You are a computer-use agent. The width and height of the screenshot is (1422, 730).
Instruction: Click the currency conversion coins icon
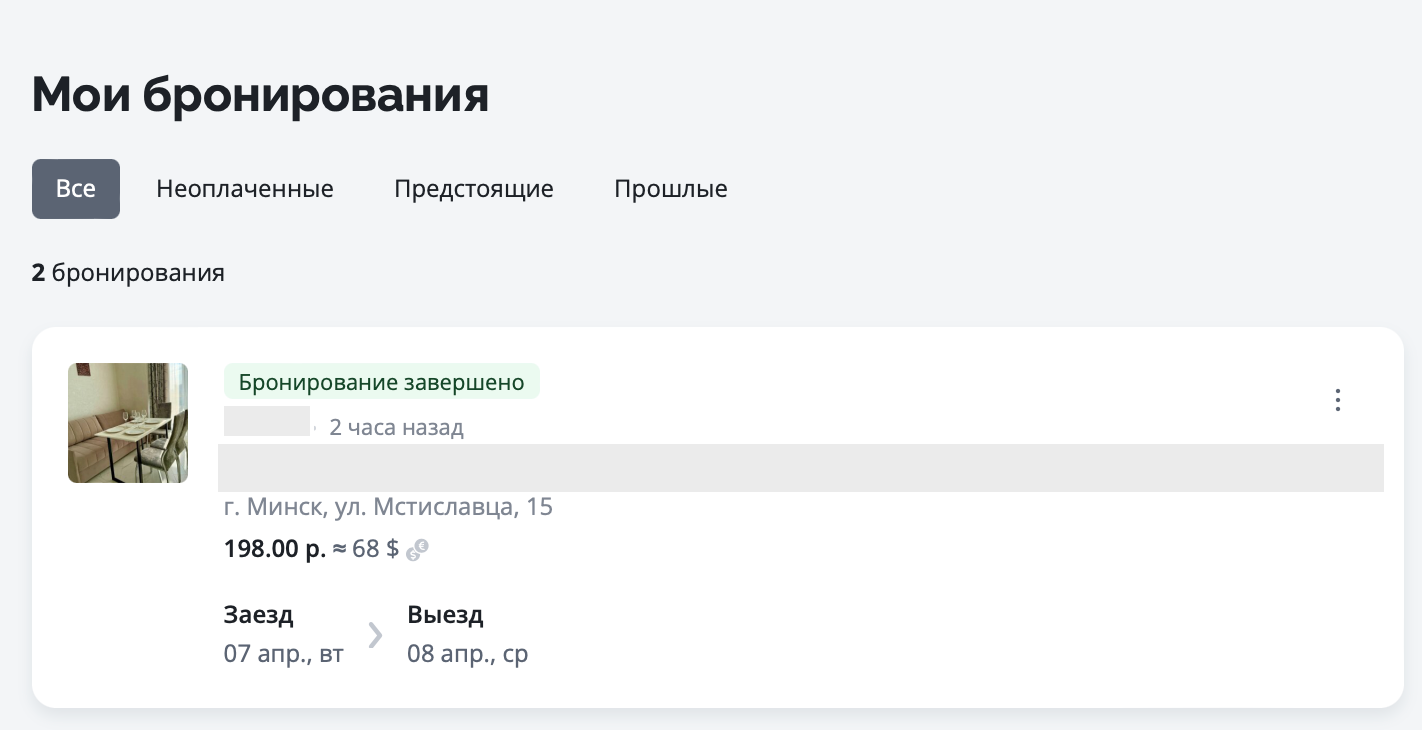click(418, 549)
